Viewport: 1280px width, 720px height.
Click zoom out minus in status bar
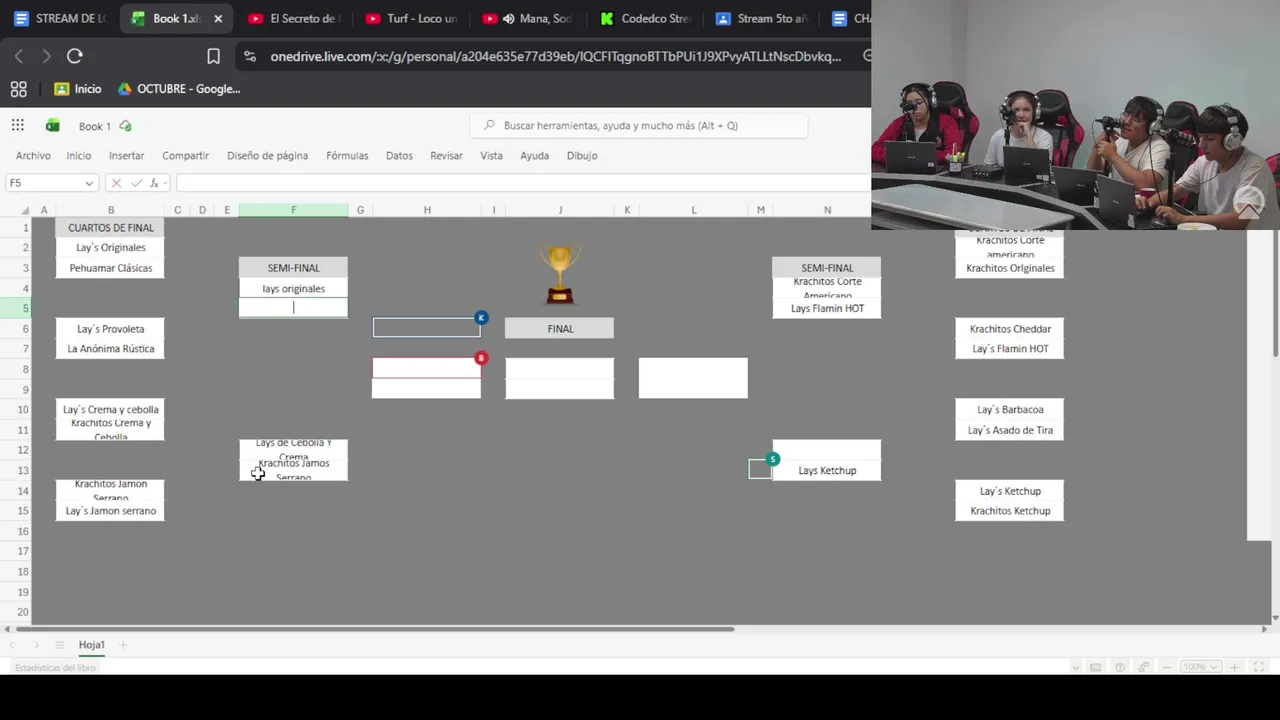click(1167, 667)
